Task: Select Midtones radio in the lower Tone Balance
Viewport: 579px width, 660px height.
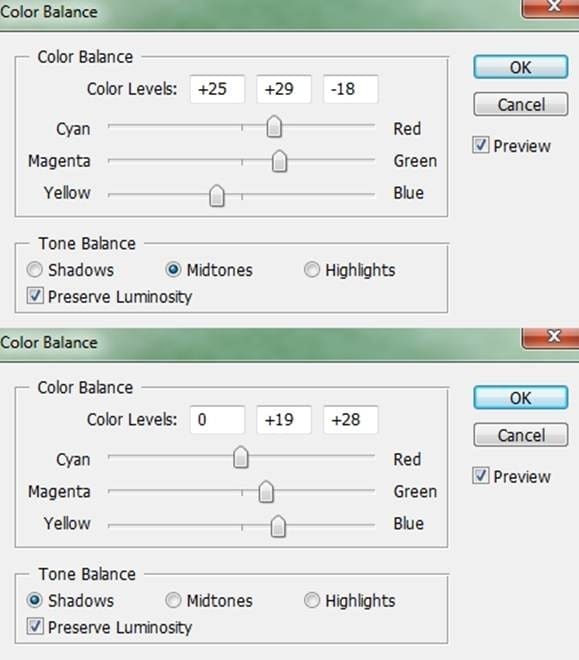Action: (173, 600)
